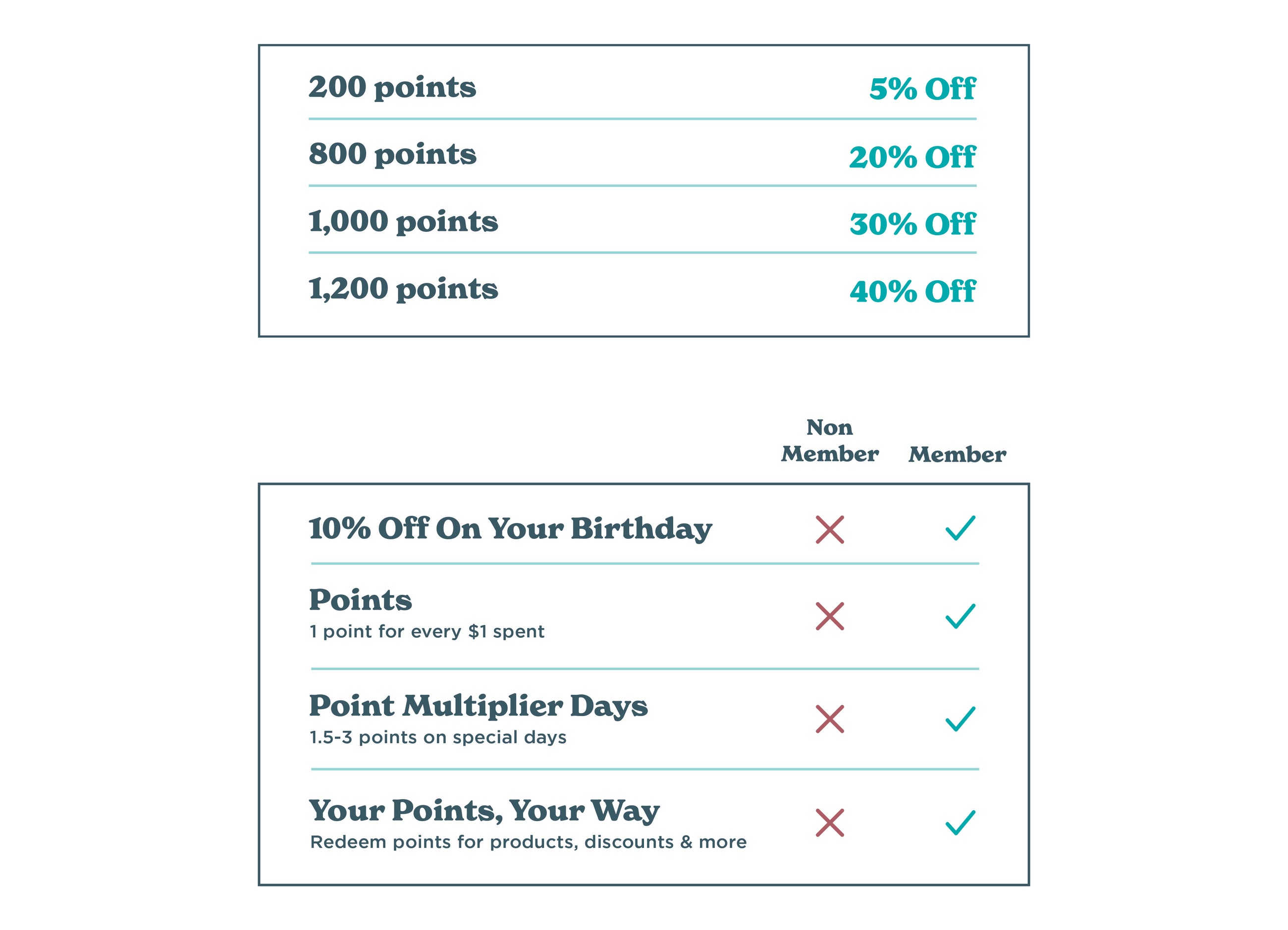Viewport: 1288px width, 930px height.
Task: Click the 5% Off reward
Action: pyautogui.click(x=922, y=89)
